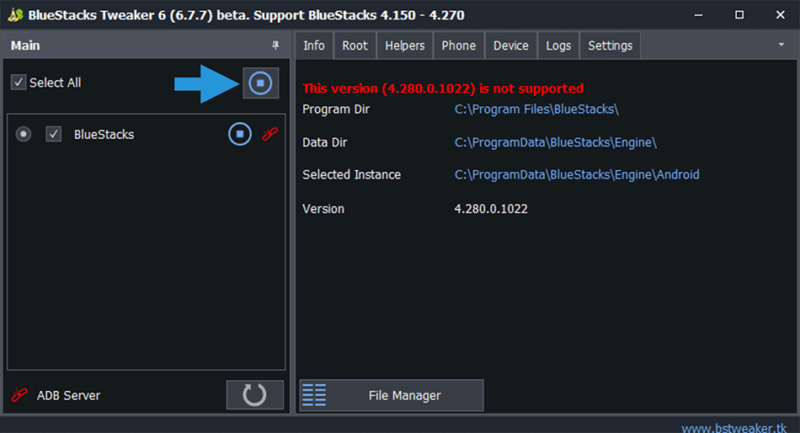Screen dimensions: 800x433
Task: Switch to the Info tab
Action: pyautogui.click(x=314, y=45)
